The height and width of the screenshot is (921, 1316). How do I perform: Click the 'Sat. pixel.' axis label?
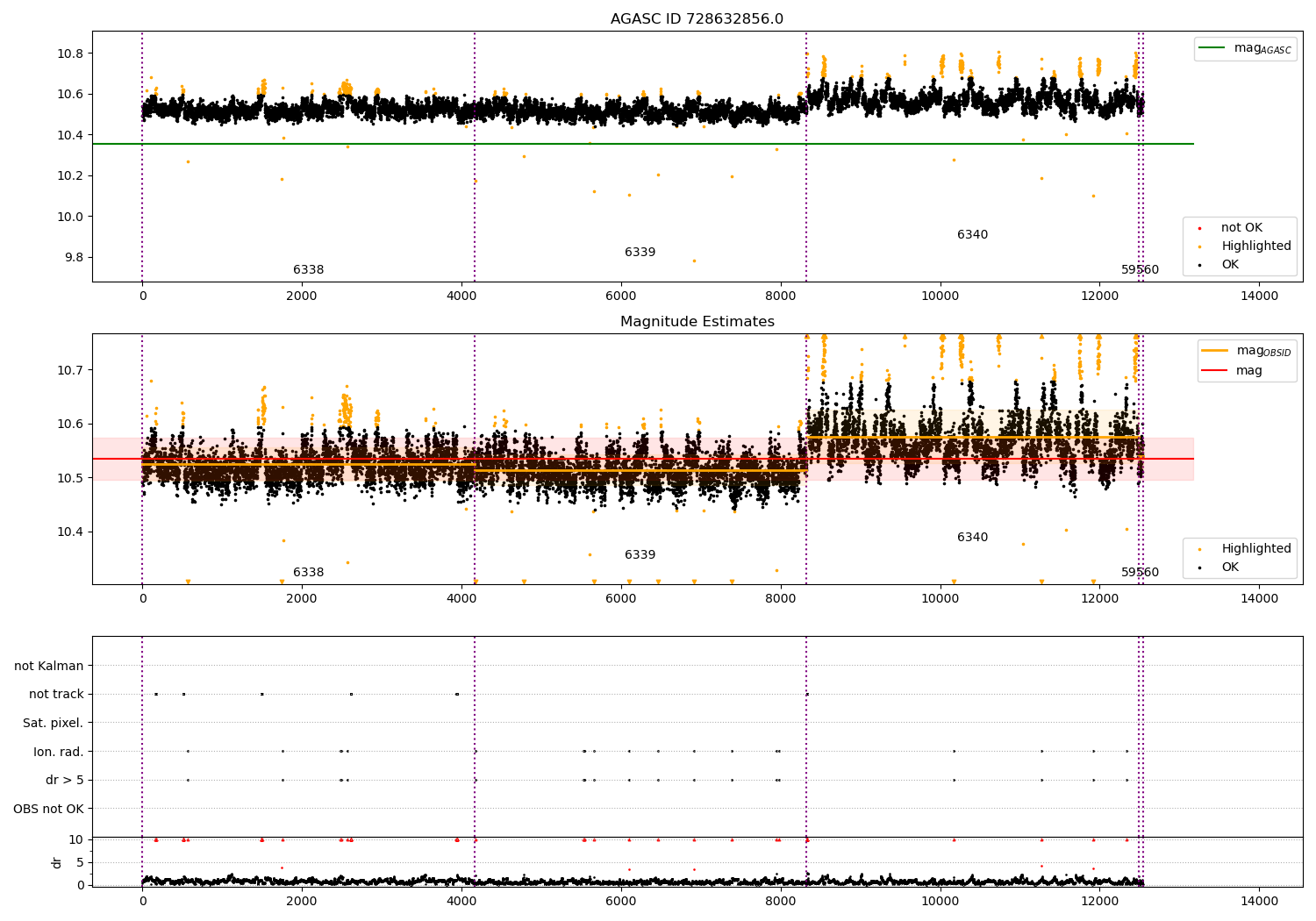click(x=53, y=723)
